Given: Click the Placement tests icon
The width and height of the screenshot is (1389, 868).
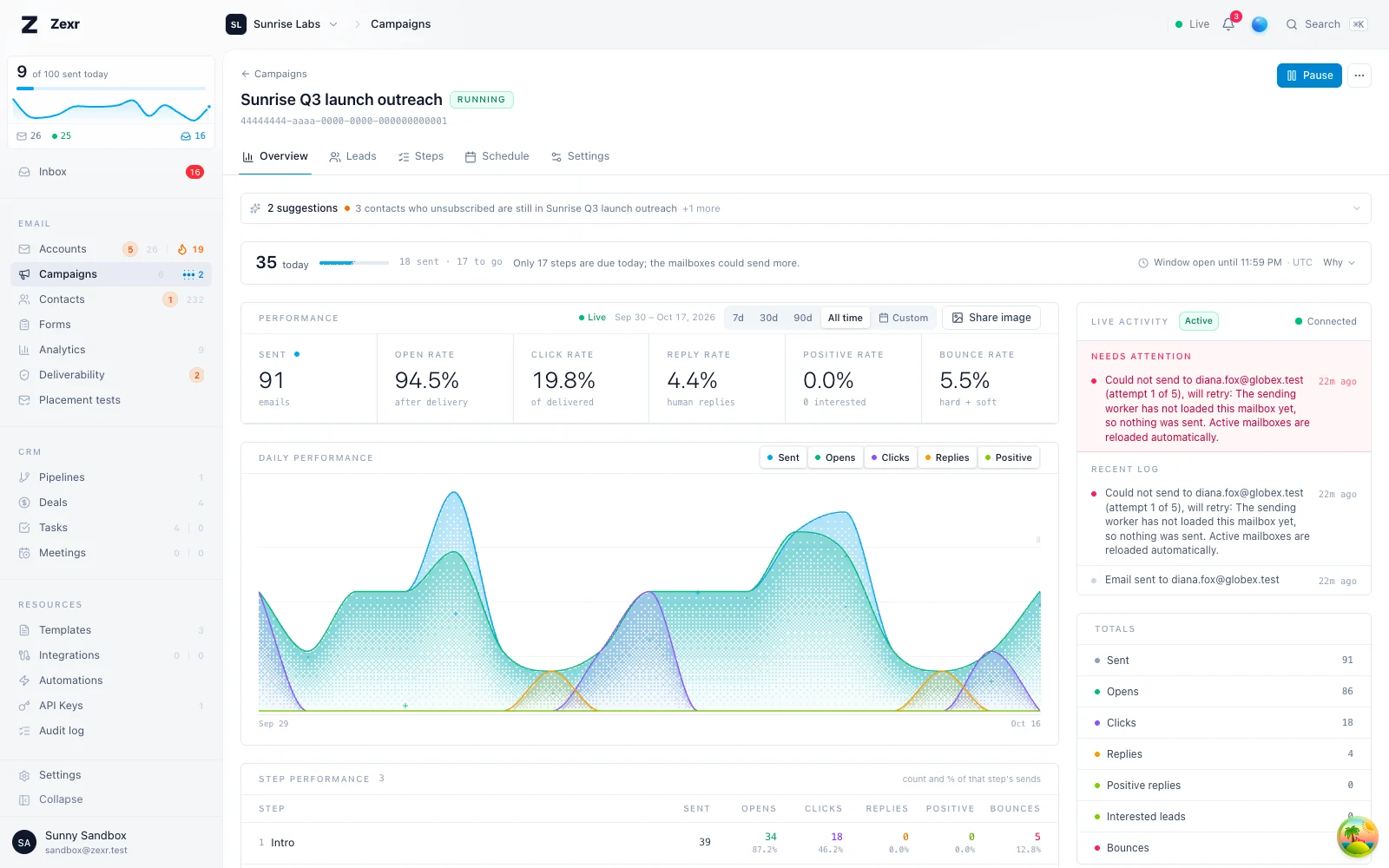Looking at the screenshot, I should tap(24, 400).
